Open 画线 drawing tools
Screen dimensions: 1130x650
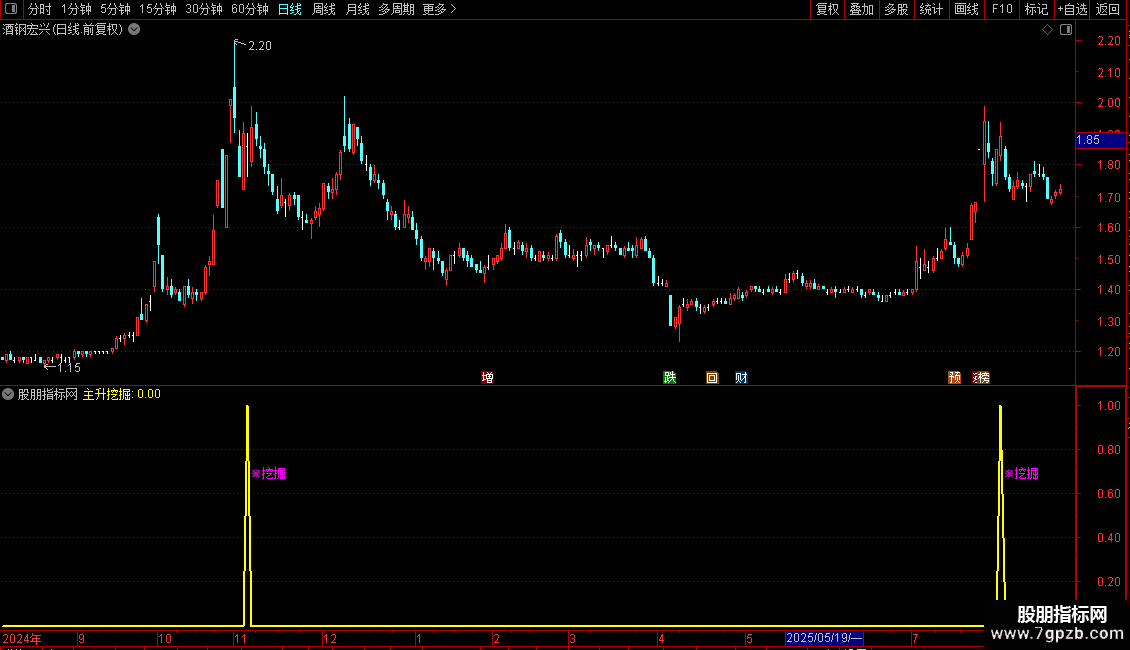click(x=966, y=9)
